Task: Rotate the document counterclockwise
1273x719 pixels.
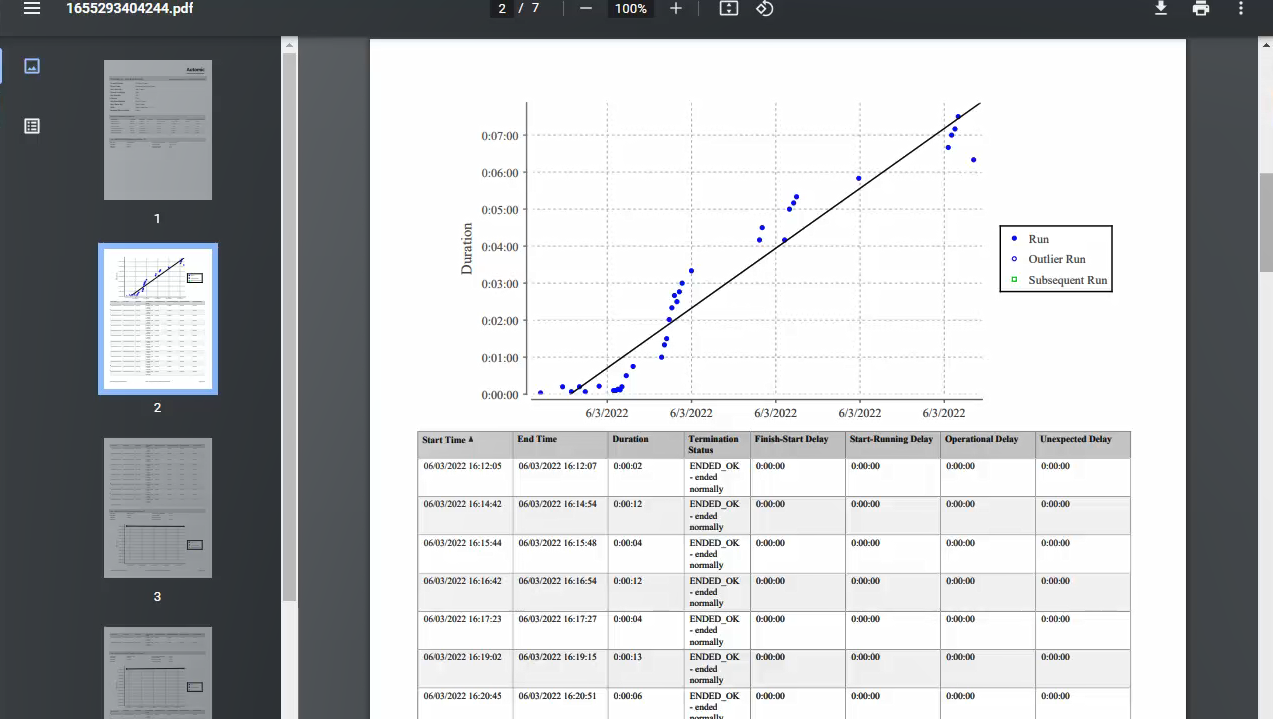Action: pos(764,8)
